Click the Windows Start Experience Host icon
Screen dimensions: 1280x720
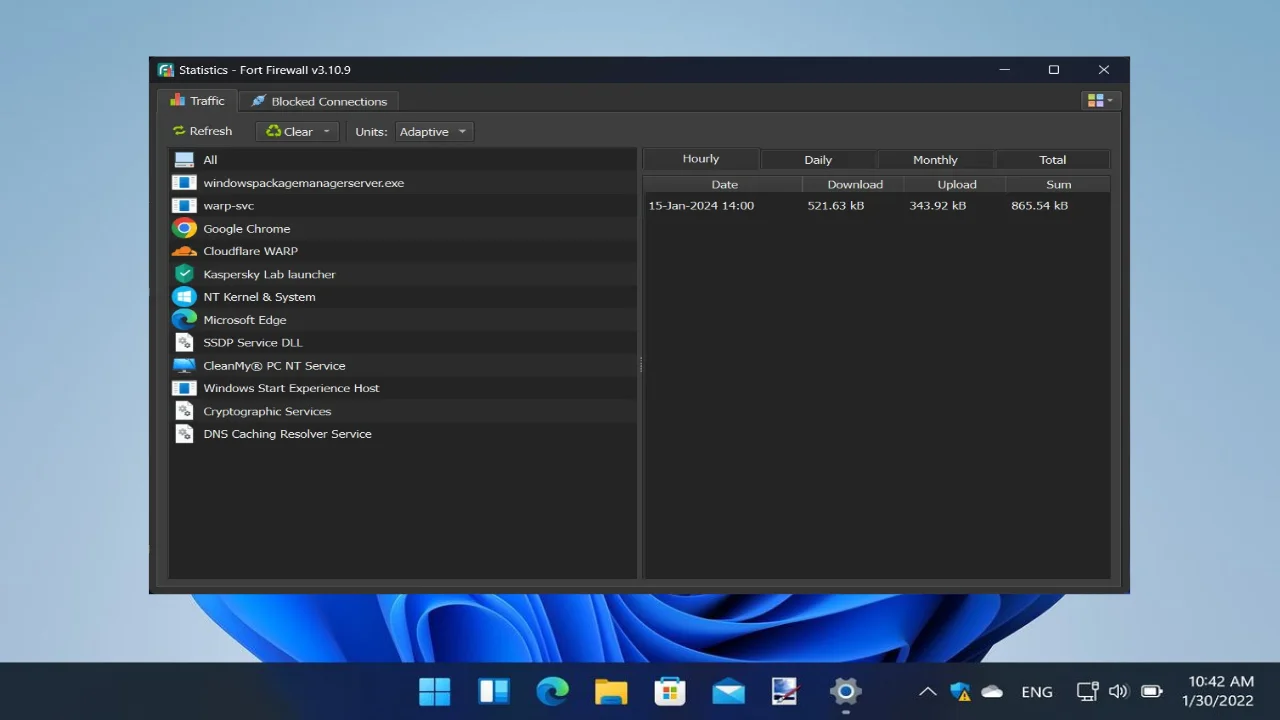pyautogui.click(x=184, y=388)
